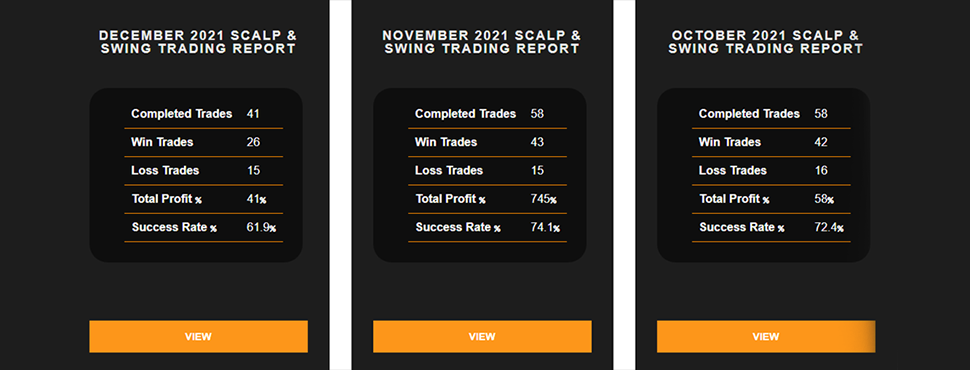Click November's Win Trades value 43

(537, 142)
